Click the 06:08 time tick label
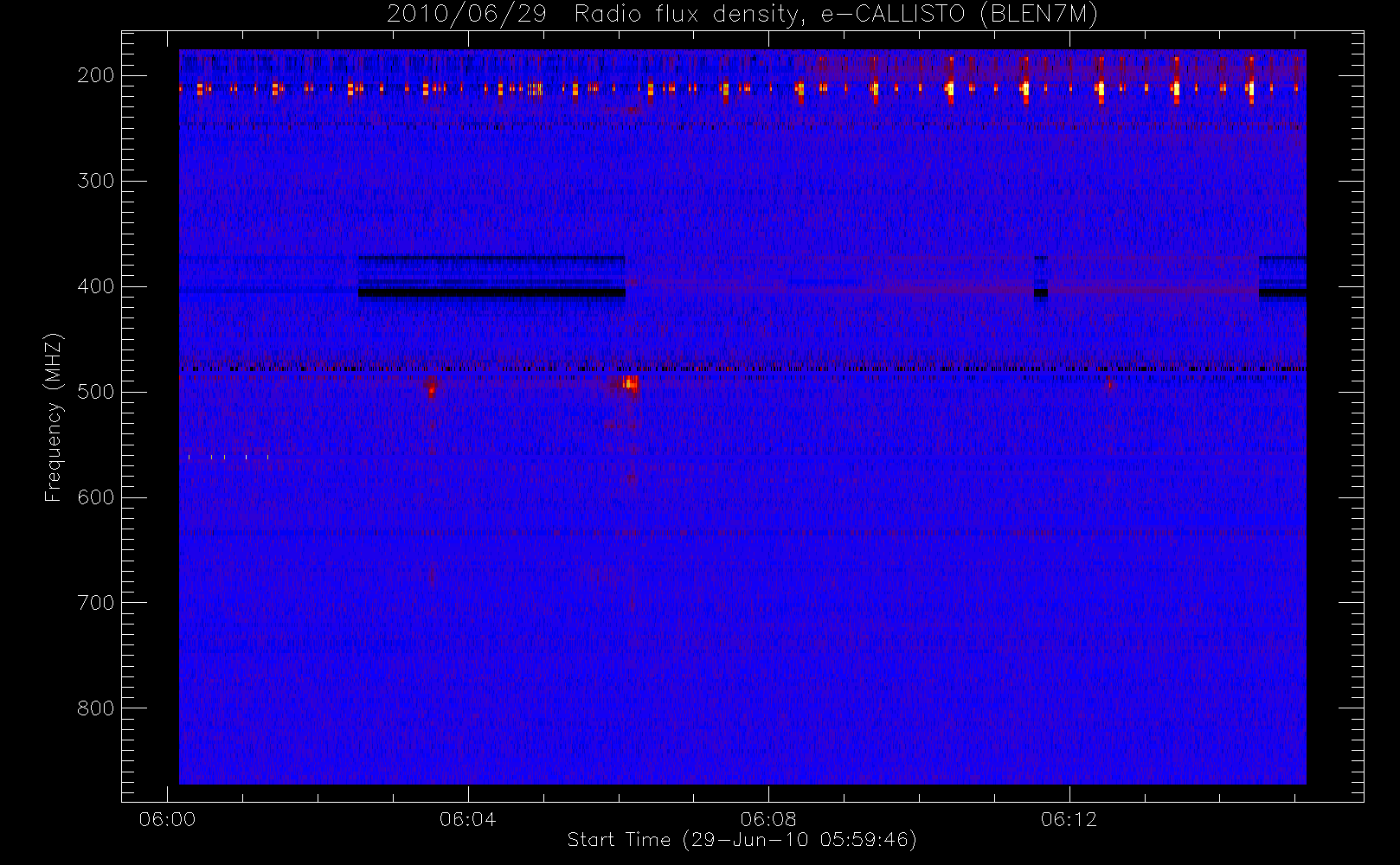Image resolution: width=1400 pixels, height=865 pixels. tap(768, 819)
